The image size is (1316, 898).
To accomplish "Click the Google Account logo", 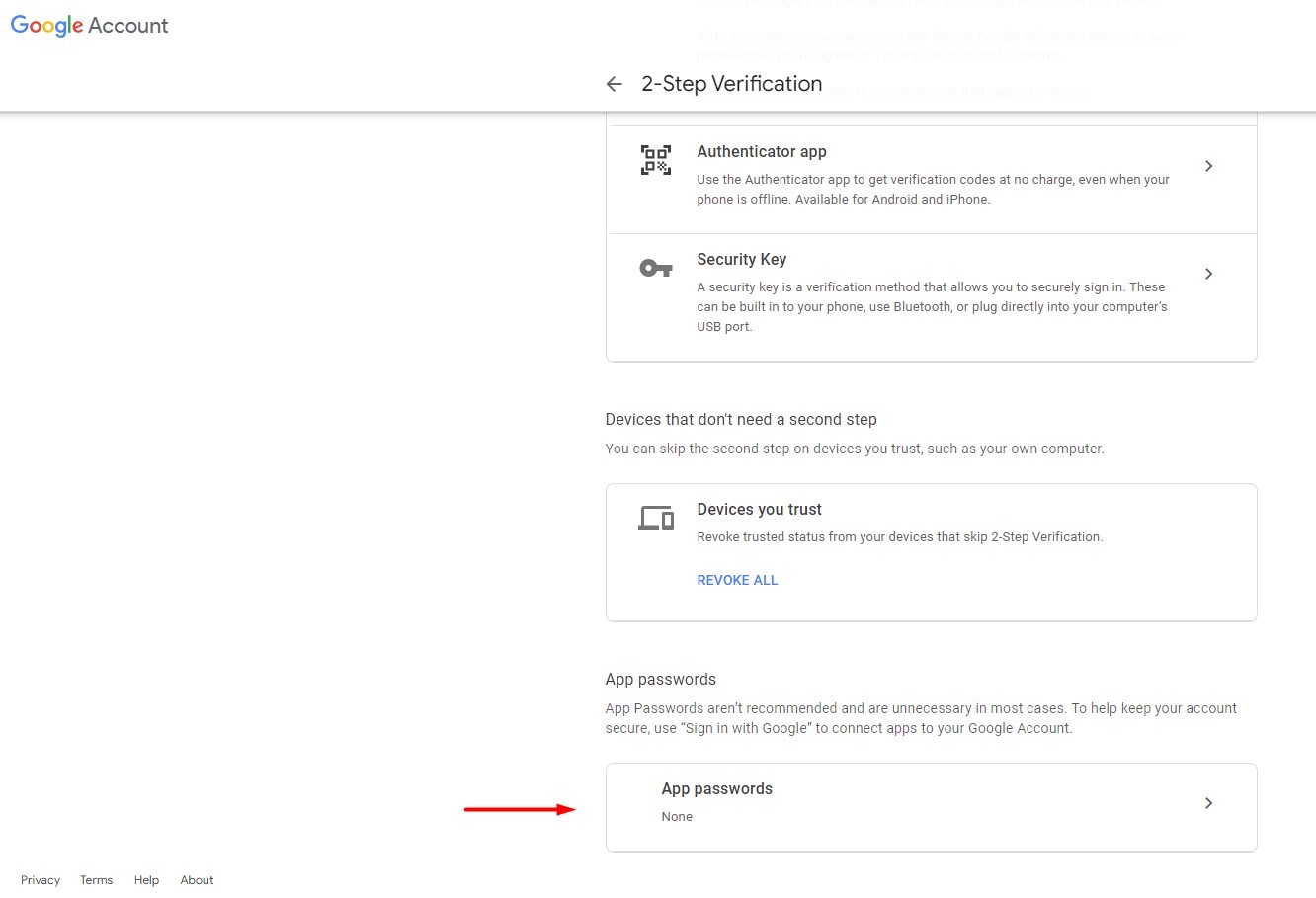I will [x=90, y=26].
